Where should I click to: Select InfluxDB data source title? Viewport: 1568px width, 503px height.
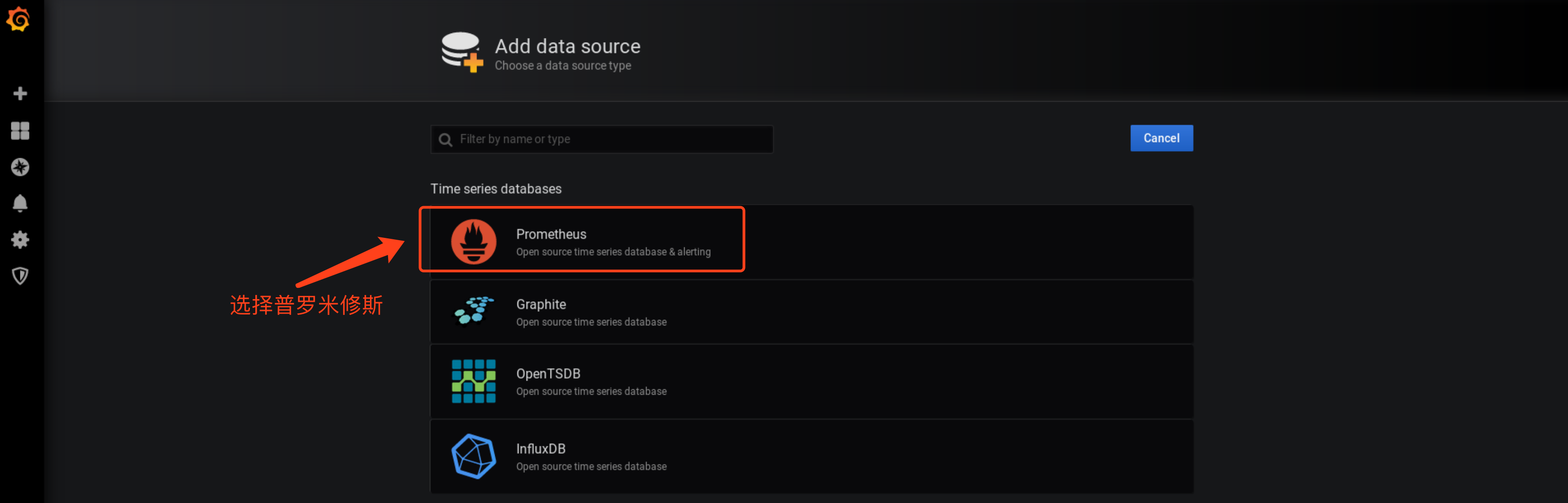[x=541, y=448]
